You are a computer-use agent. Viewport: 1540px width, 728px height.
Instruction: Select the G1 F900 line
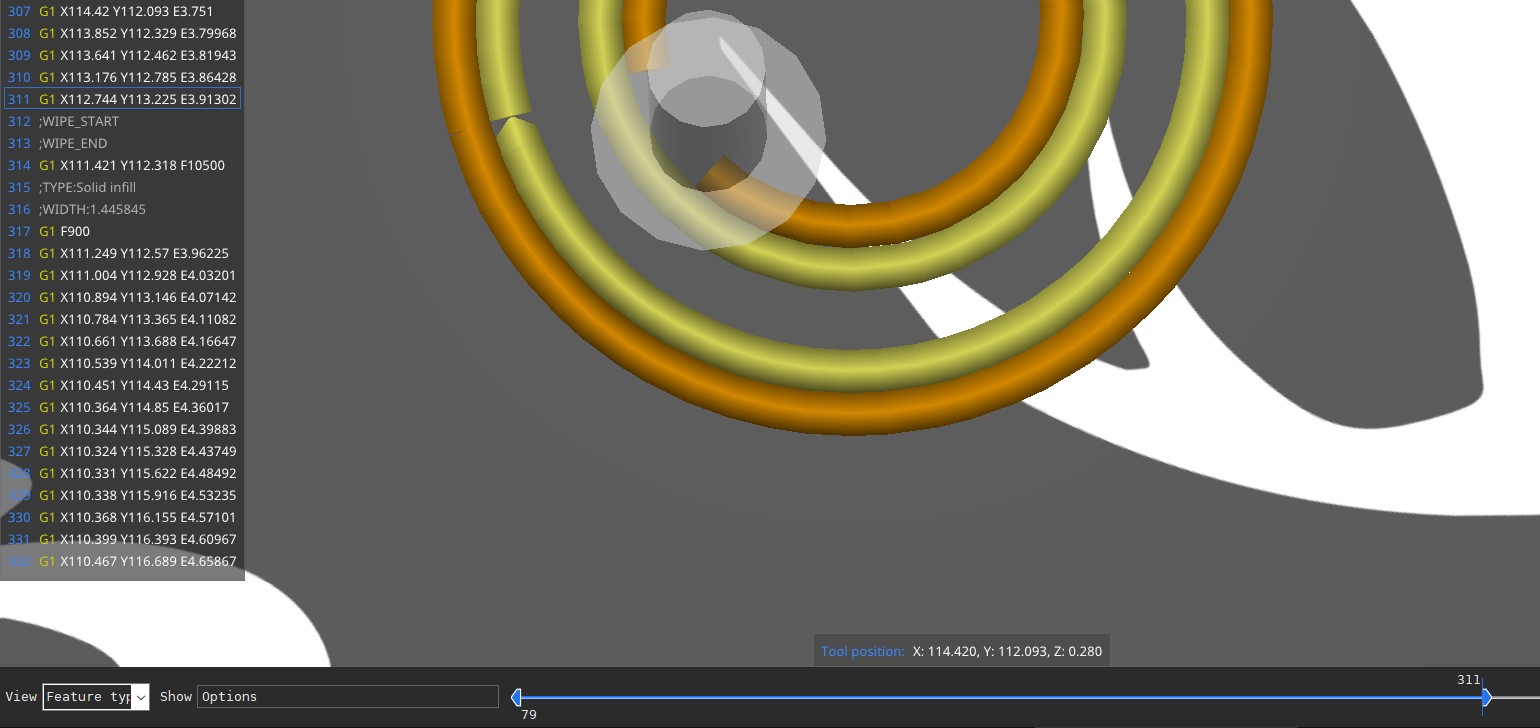tap(122, 231)
